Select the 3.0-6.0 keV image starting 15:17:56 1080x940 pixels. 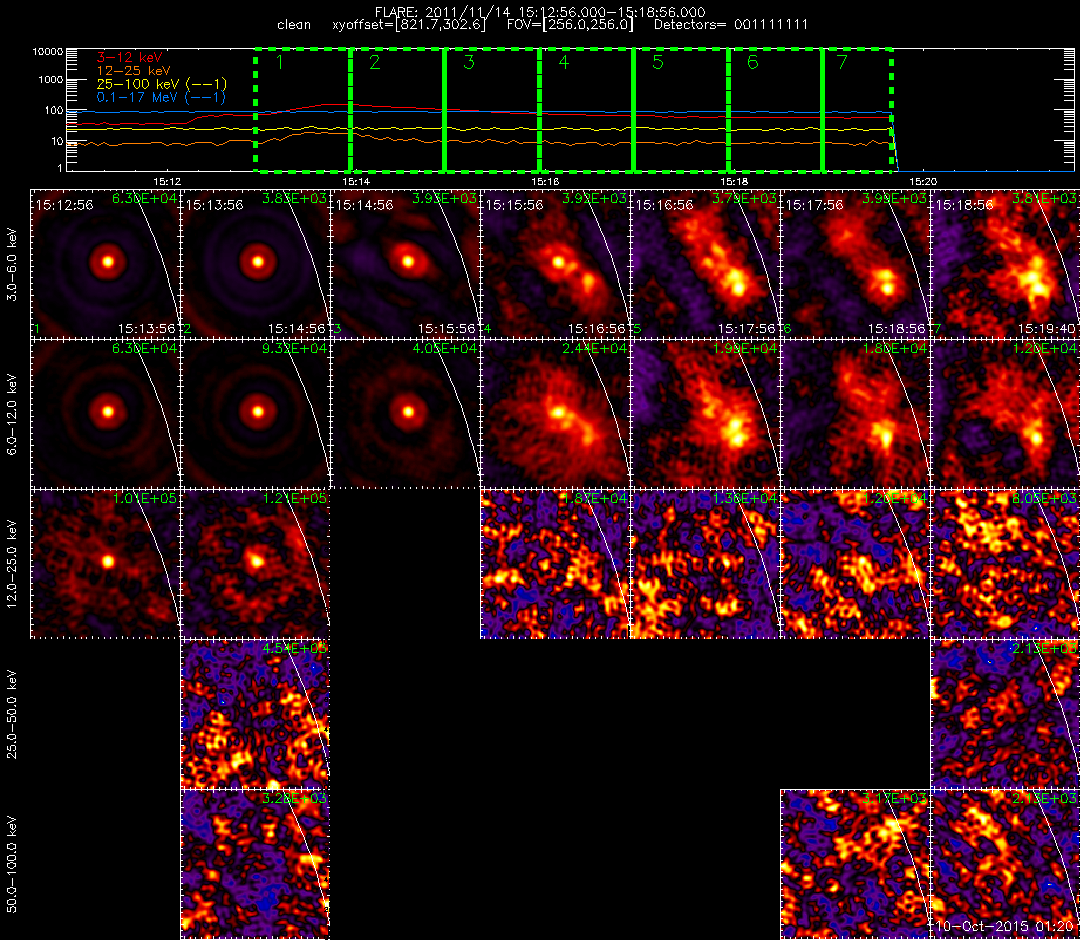pyautogui.click(x=855, y=263)
